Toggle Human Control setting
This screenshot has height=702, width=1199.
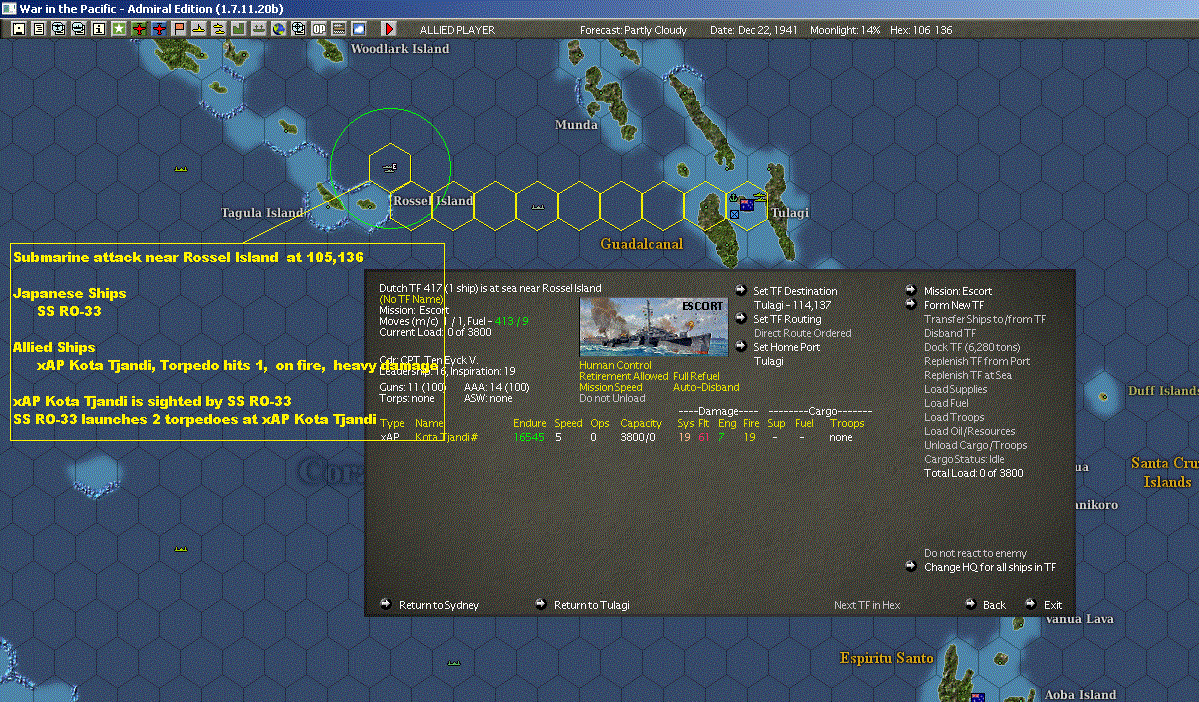(x=616, y=366)
